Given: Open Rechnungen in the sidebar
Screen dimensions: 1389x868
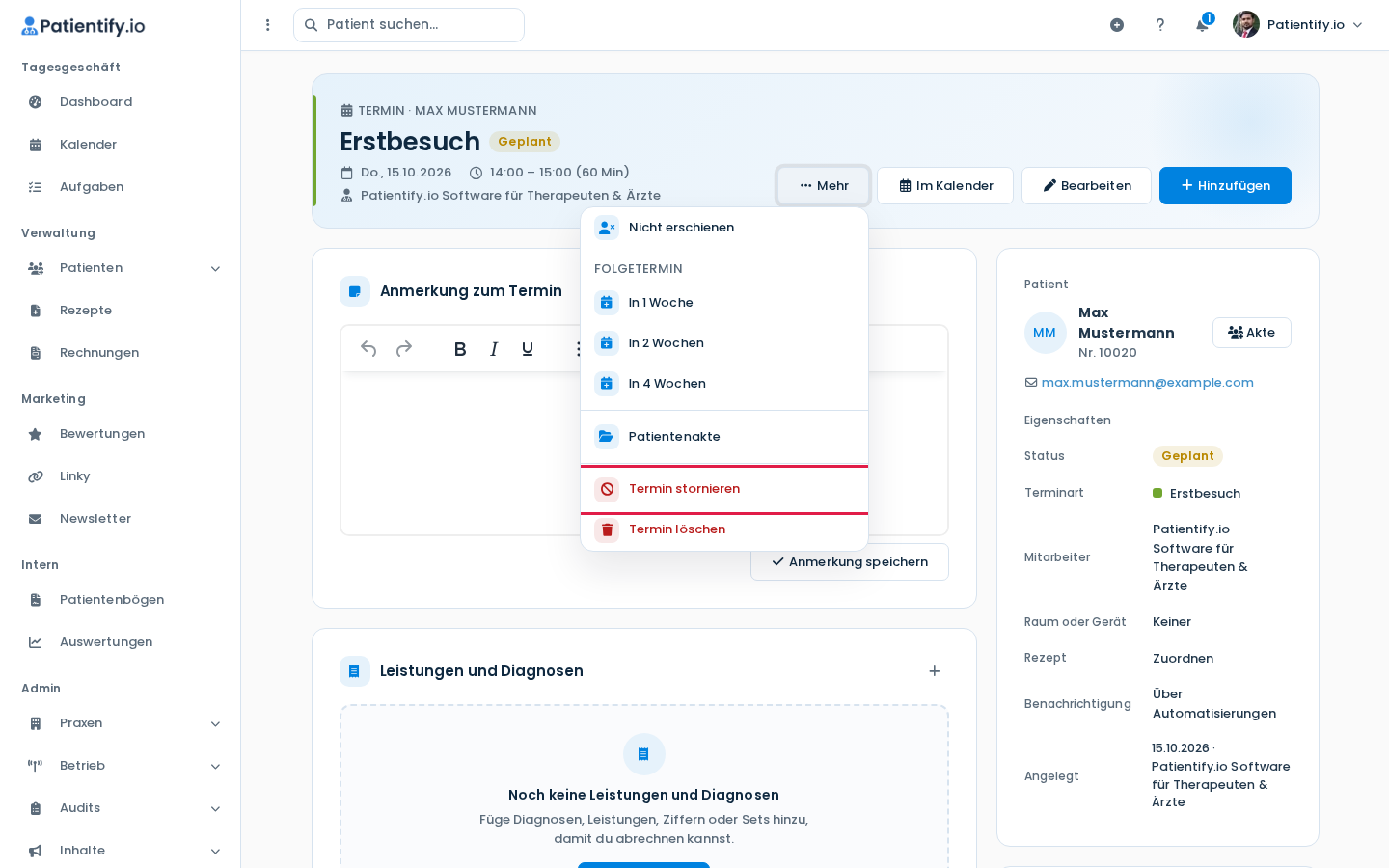Looking at the screenshot, I should pos(121,353).
